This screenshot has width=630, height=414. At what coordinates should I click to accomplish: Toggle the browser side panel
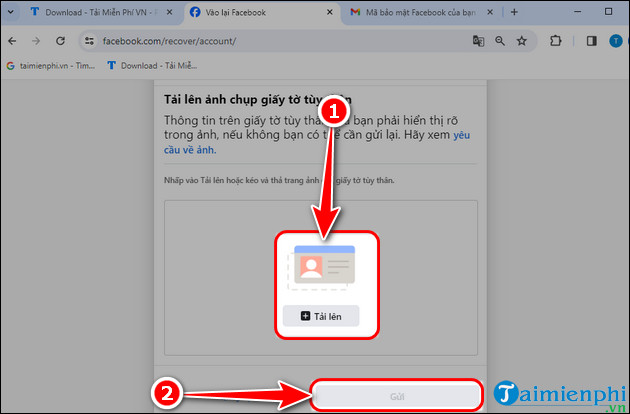click(591, 41)
